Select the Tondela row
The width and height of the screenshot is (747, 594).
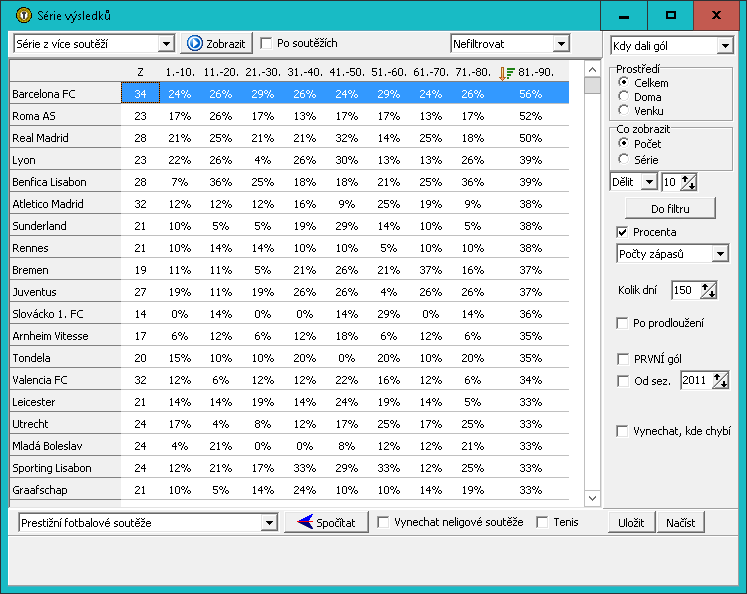point(289,357)
